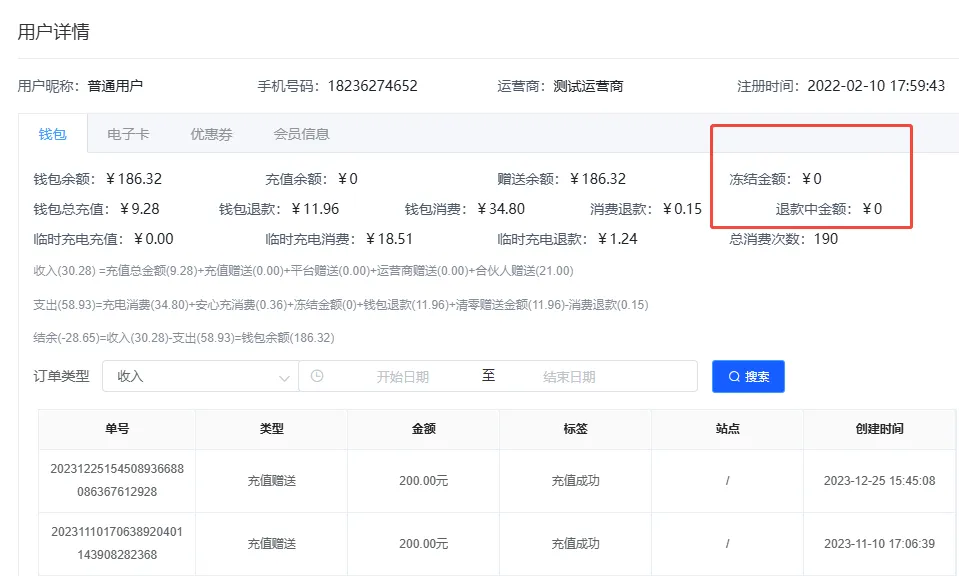Click the clock icon in the date picker

click(x=318, y=376)
